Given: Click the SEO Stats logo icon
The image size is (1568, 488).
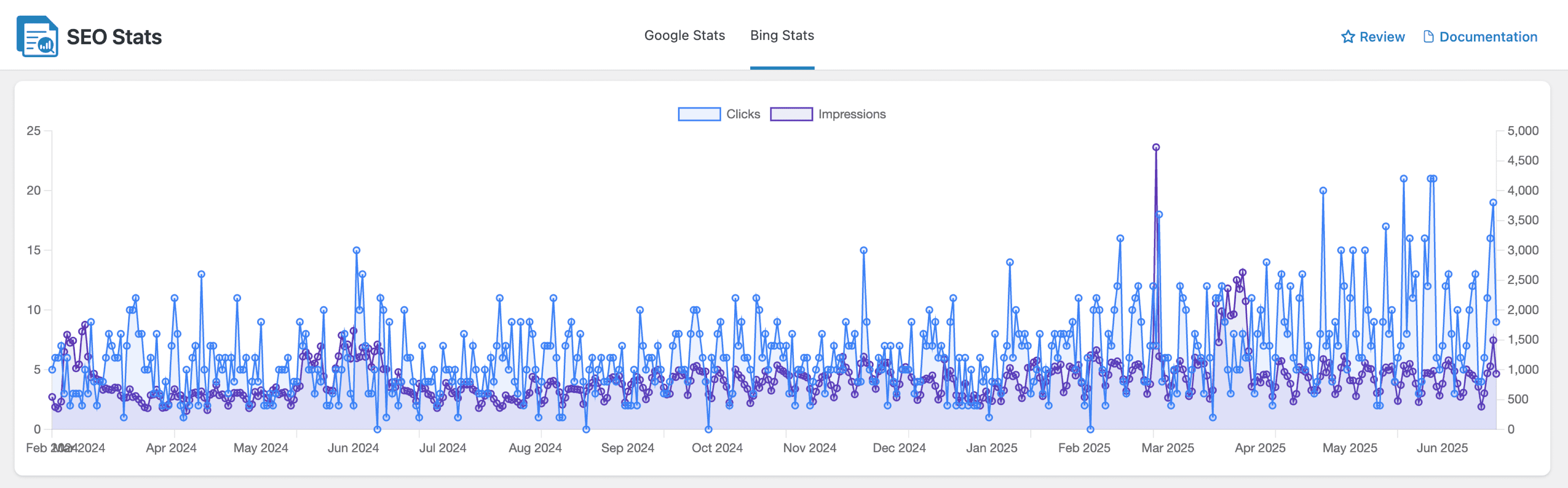Looking at the screenshot, I should (37, 36).
